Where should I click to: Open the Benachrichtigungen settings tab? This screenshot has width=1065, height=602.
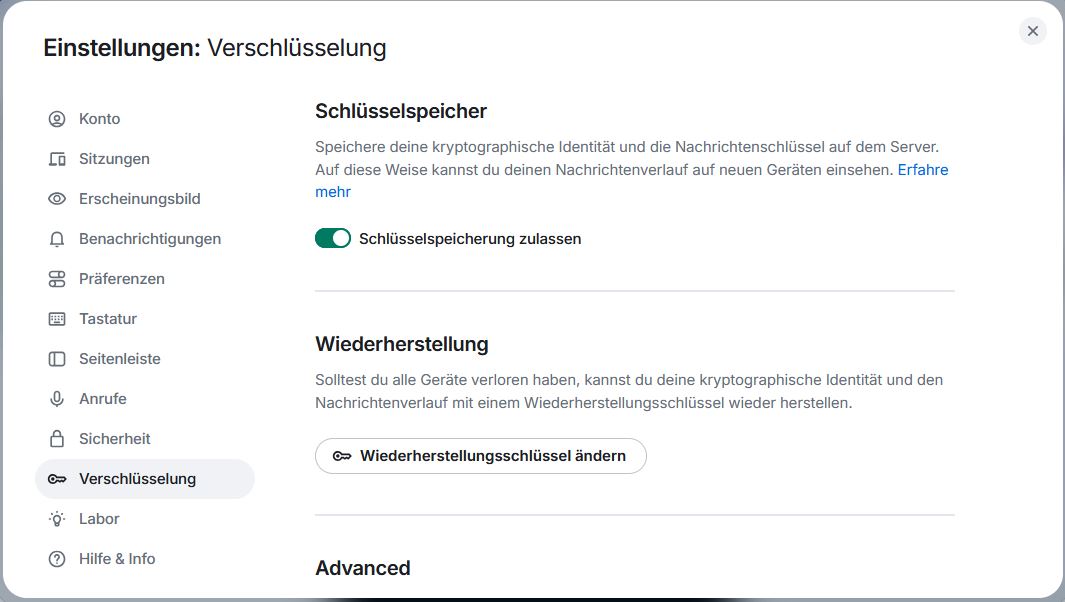click(x=150, y=239)
